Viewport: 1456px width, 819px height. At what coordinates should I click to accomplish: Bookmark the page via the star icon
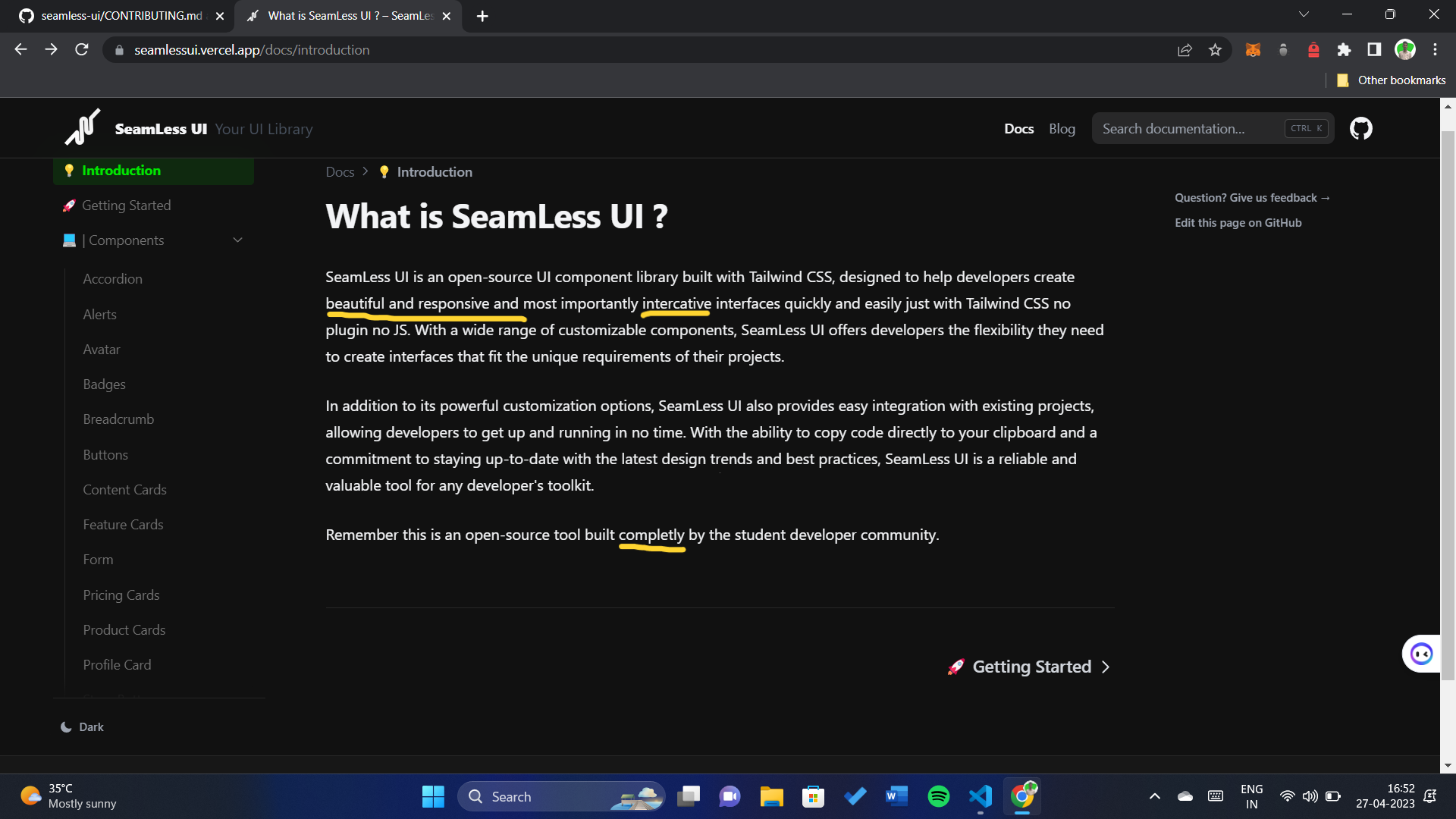[1215, 49]
